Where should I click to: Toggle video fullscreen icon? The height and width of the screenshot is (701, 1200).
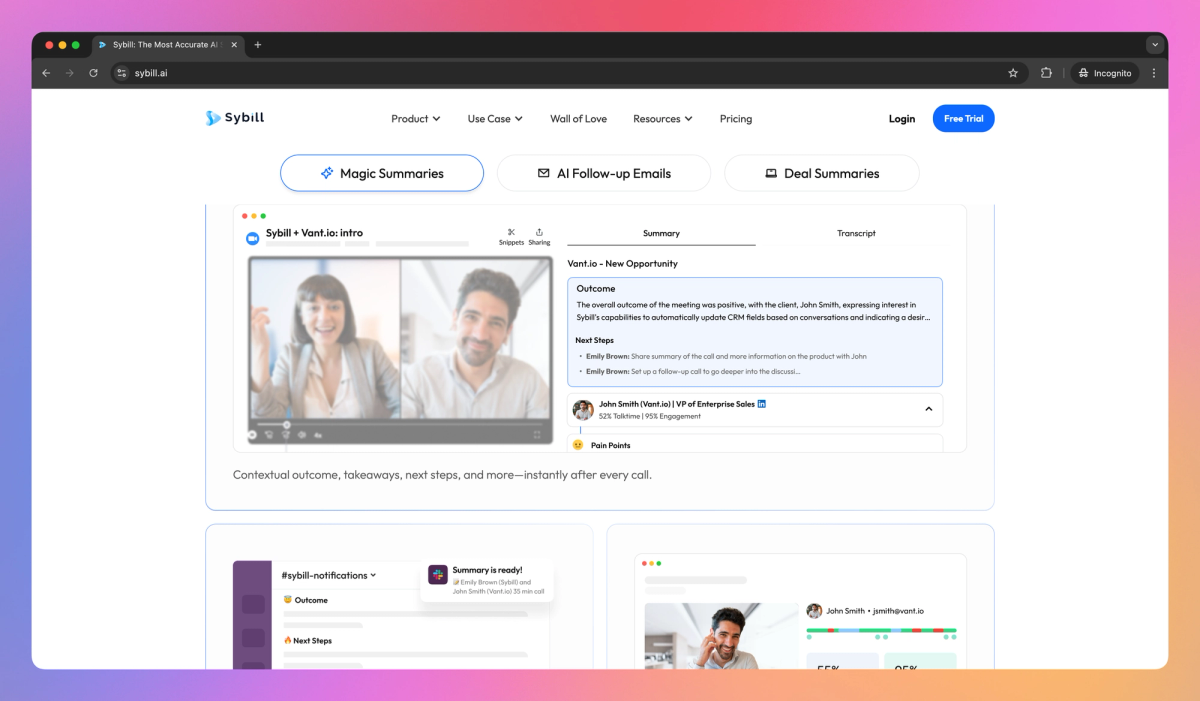coord(538,435)
